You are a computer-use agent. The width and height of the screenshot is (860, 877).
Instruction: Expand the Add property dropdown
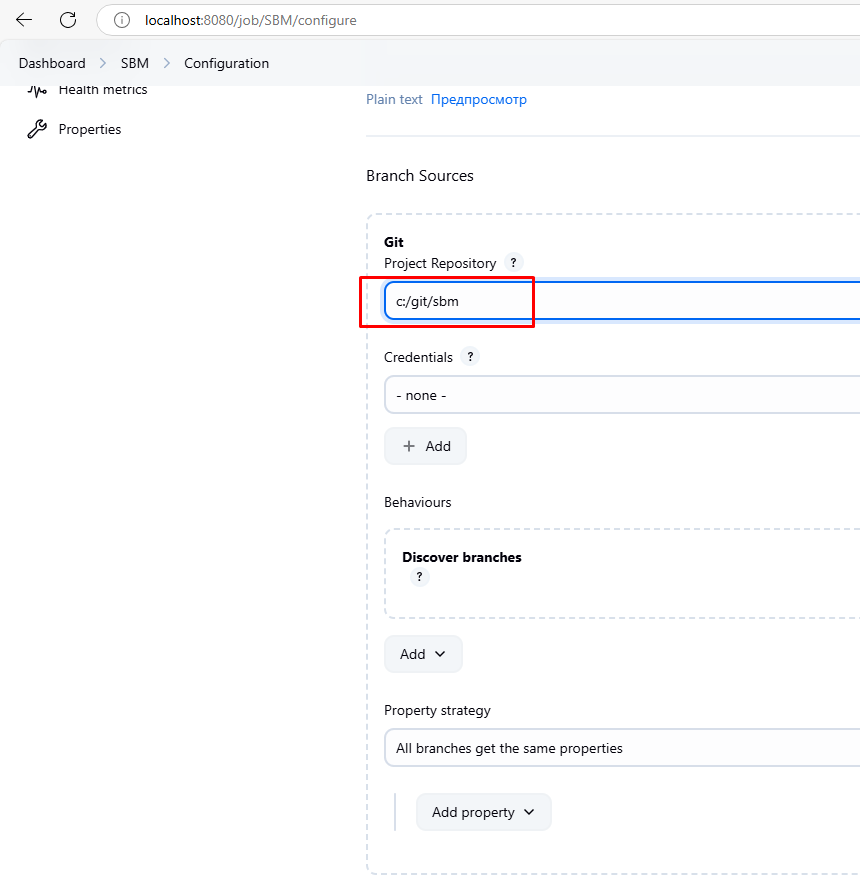point(483,812)
